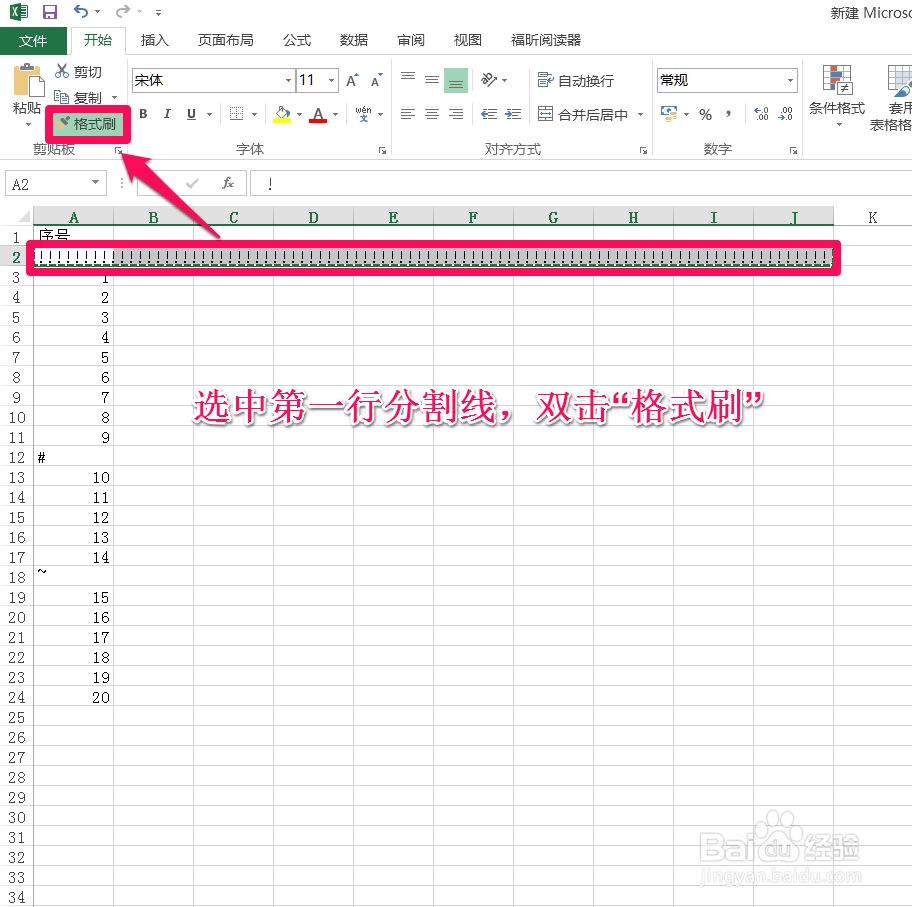Click the 复制 copy icon
Screen dimensions: 912x907
[60, 96]
